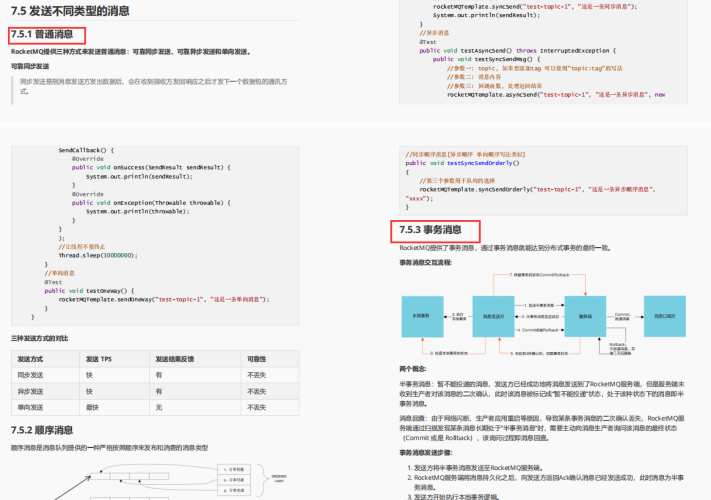Select the "发送结果反馈" column header

(x=175, y=359)
